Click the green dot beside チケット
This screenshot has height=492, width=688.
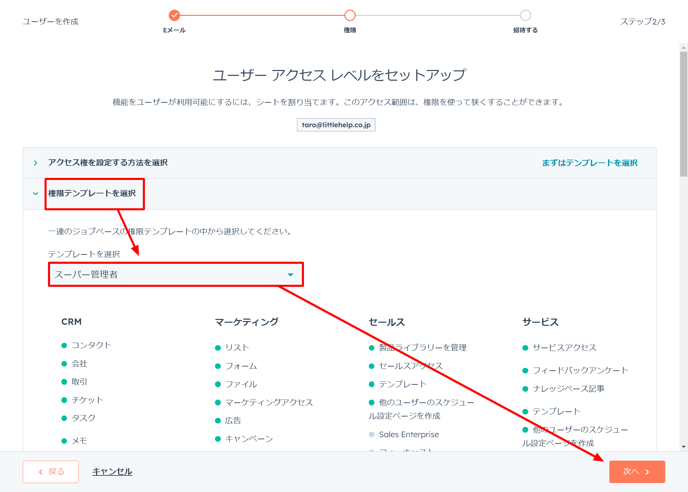coord(64,400)
